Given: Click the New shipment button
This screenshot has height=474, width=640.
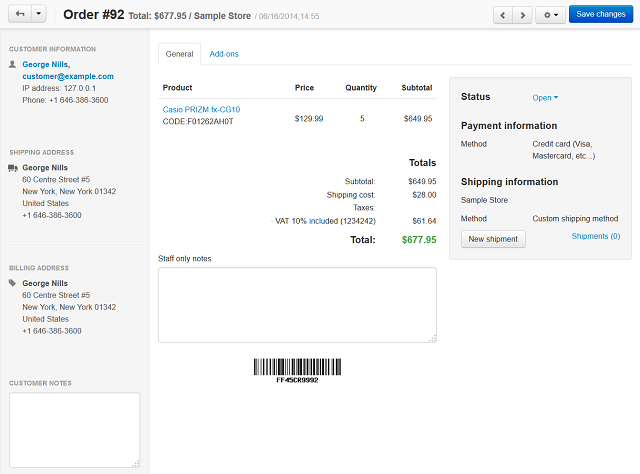Looking at the screenshot, I should tap(493, 239).
